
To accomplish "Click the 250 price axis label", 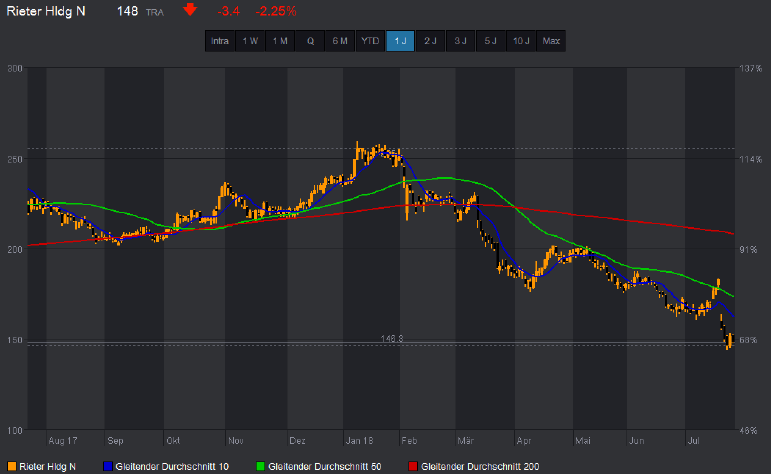I will 15,159.
